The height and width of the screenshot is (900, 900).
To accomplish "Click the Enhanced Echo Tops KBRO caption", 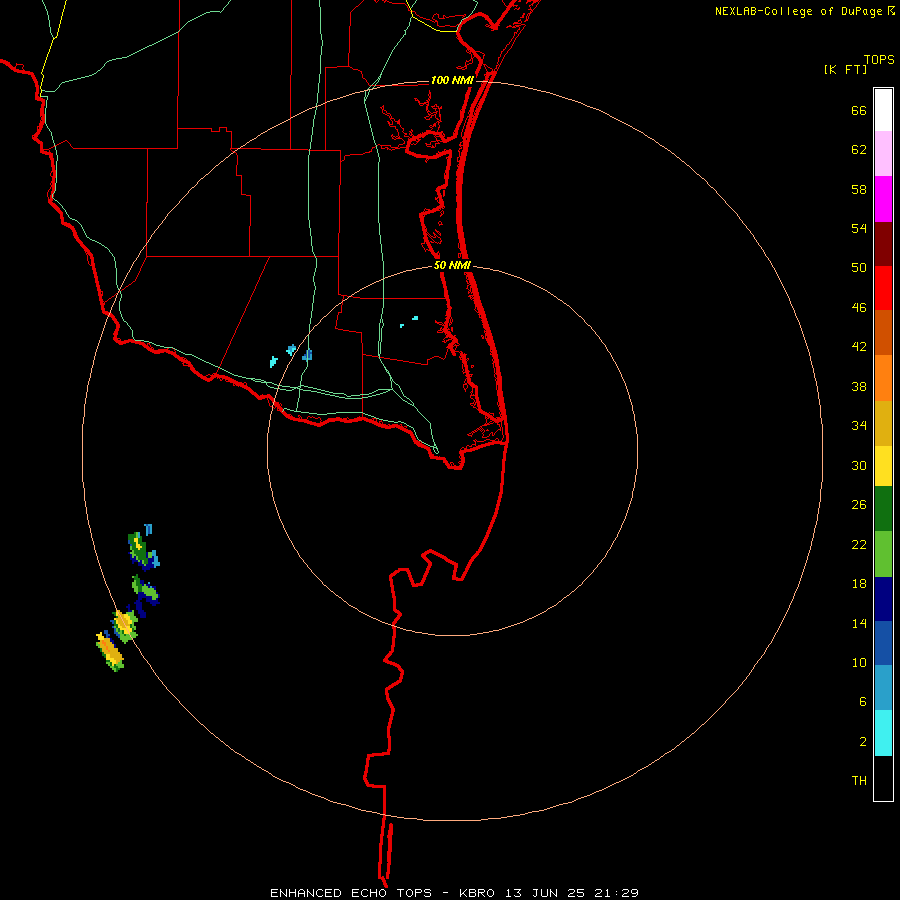I will [x=454, y=893].
